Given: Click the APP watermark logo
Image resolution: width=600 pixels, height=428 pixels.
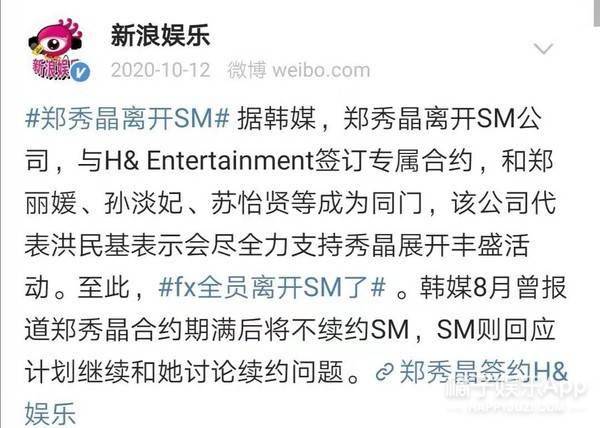Looking at the screenshot, I should (515, 390).
